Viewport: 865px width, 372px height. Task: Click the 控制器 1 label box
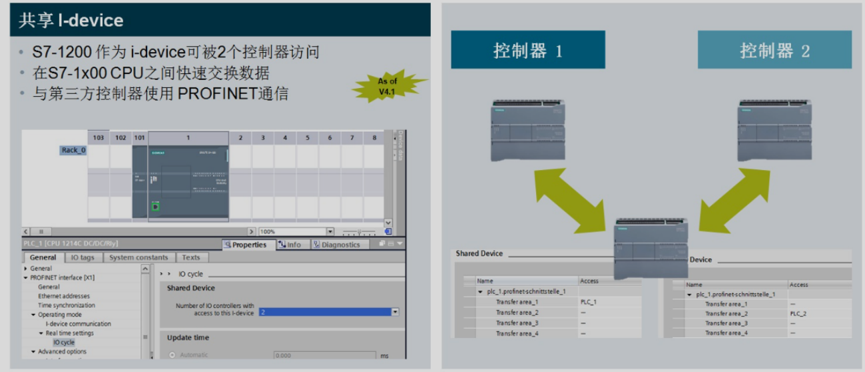[x=528, y=50]
